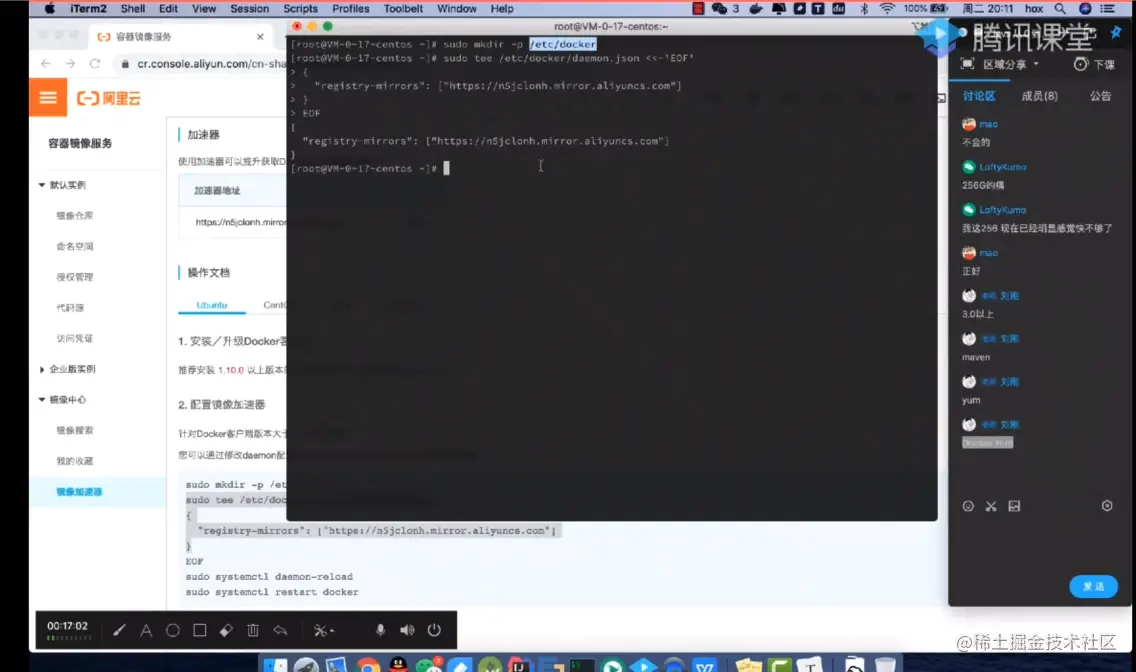Click the Wi-Fi status icon

point(887,9)
